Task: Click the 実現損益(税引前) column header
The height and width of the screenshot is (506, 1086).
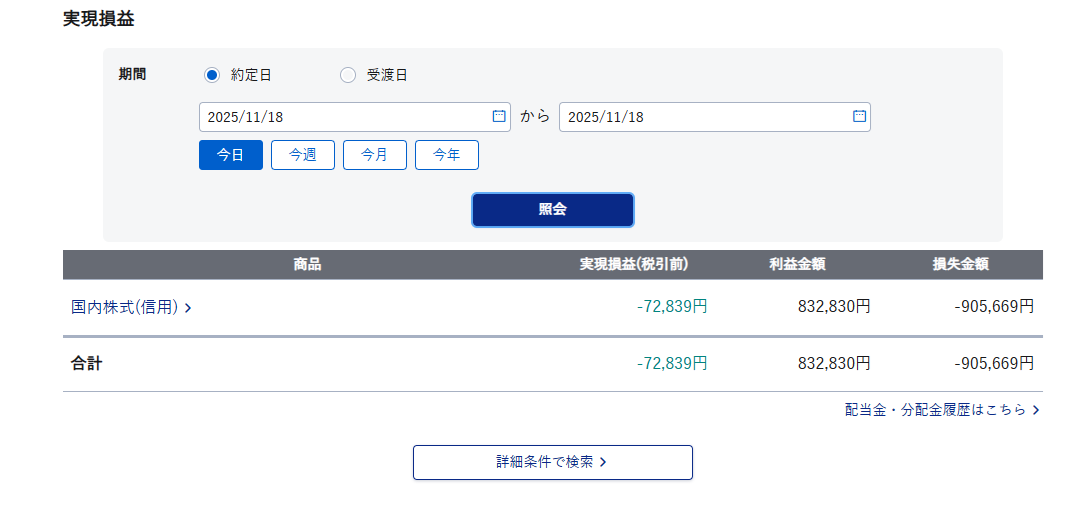Action: [x=634, y=265]
